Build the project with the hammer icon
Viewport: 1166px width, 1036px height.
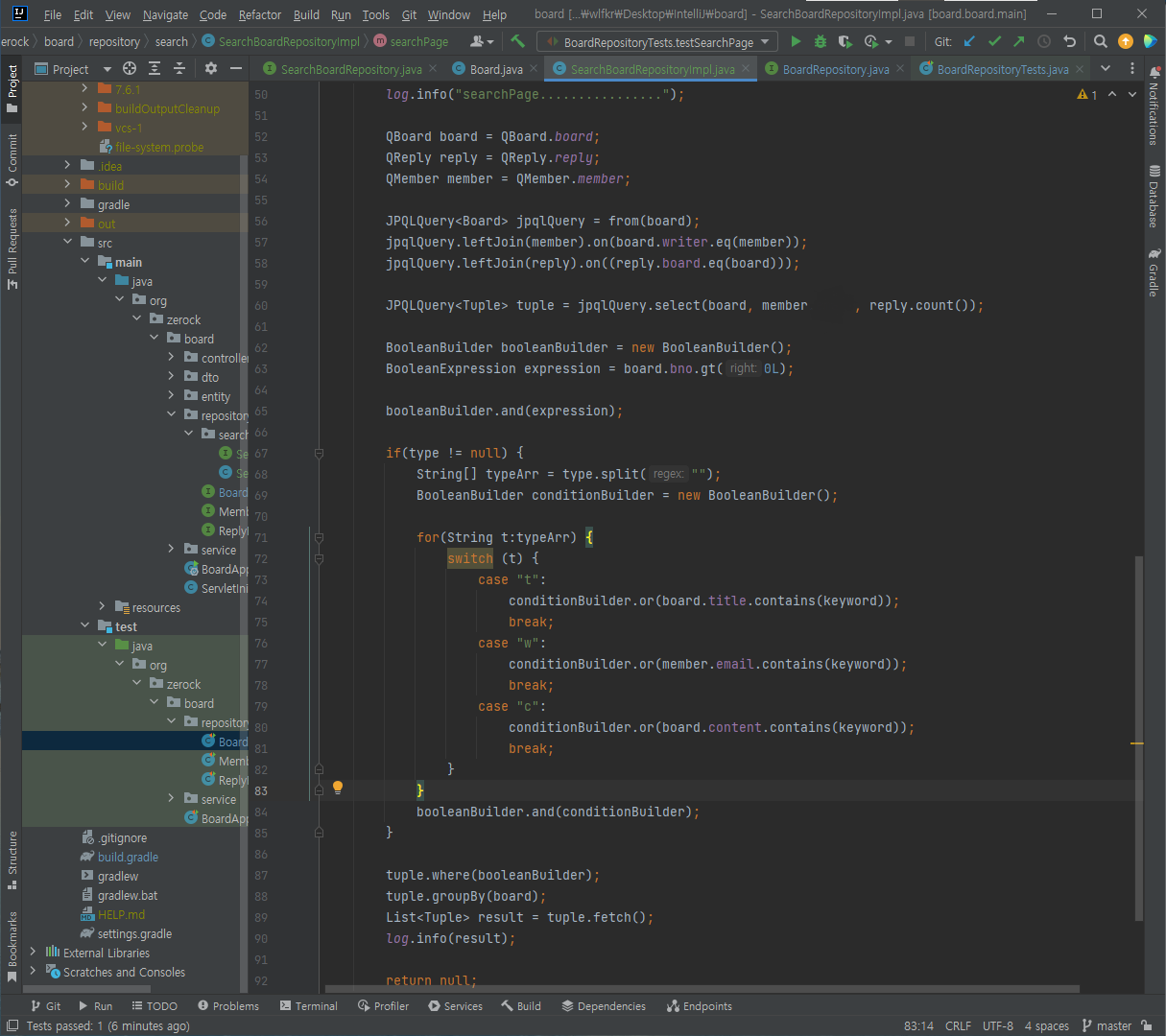click(x=518, y=41)
